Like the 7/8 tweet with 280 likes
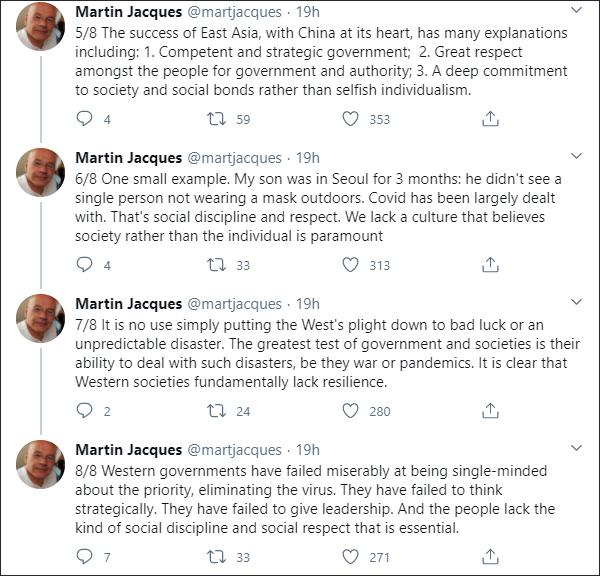Screen dimensions: 600x576 350,411
